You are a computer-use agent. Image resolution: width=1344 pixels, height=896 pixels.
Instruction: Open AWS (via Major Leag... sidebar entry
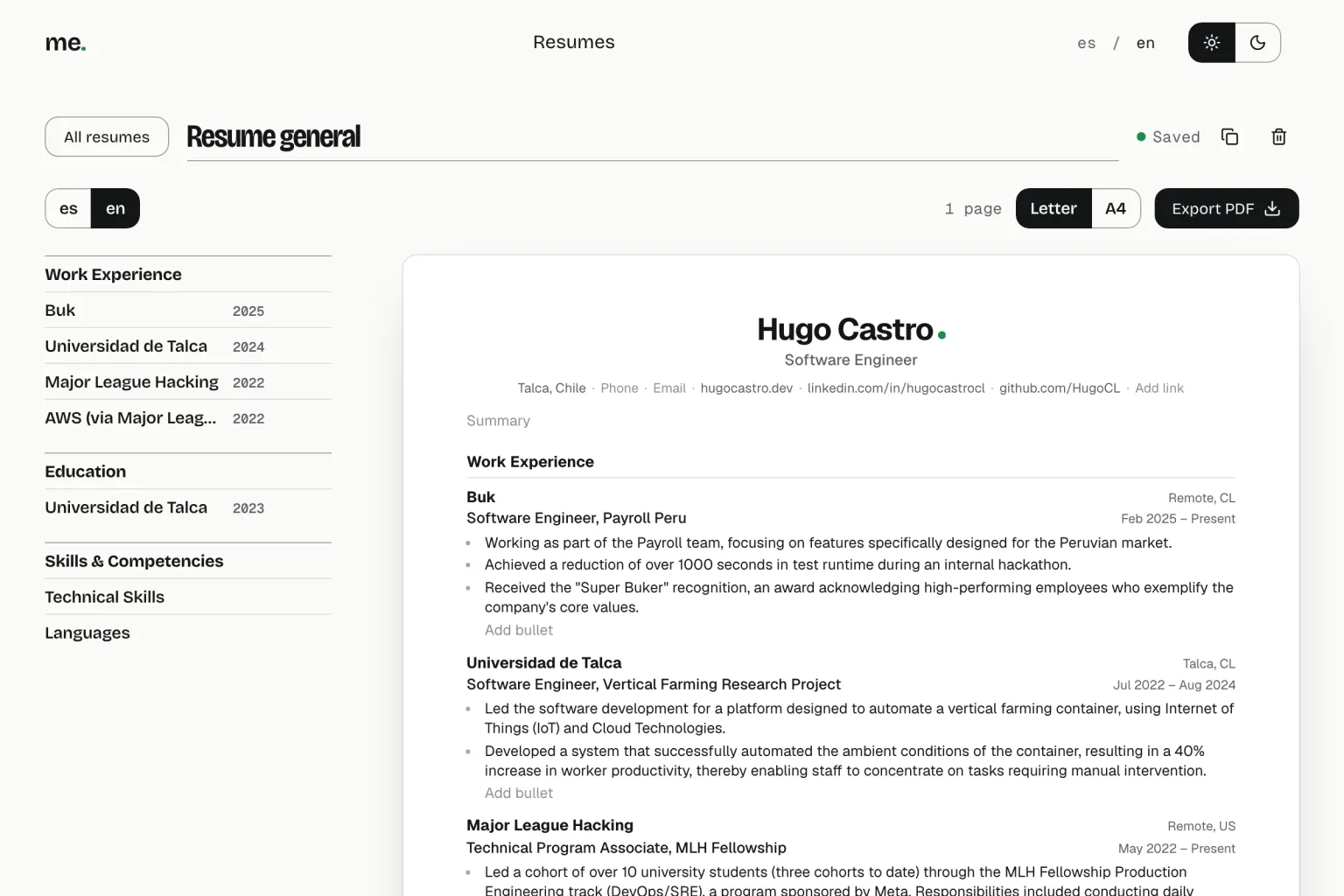[x=188, y=418]
